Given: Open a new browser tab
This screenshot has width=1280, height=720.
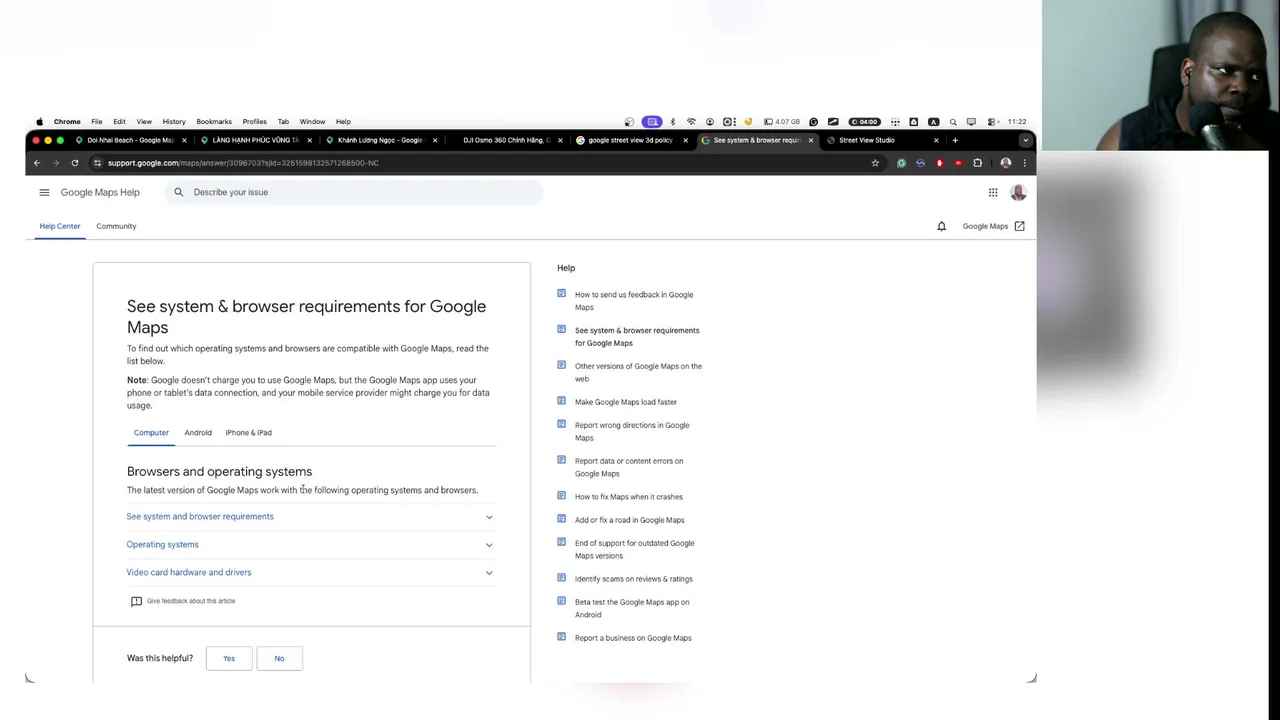Looking at the screenshot, I should (x=955, y=140).
